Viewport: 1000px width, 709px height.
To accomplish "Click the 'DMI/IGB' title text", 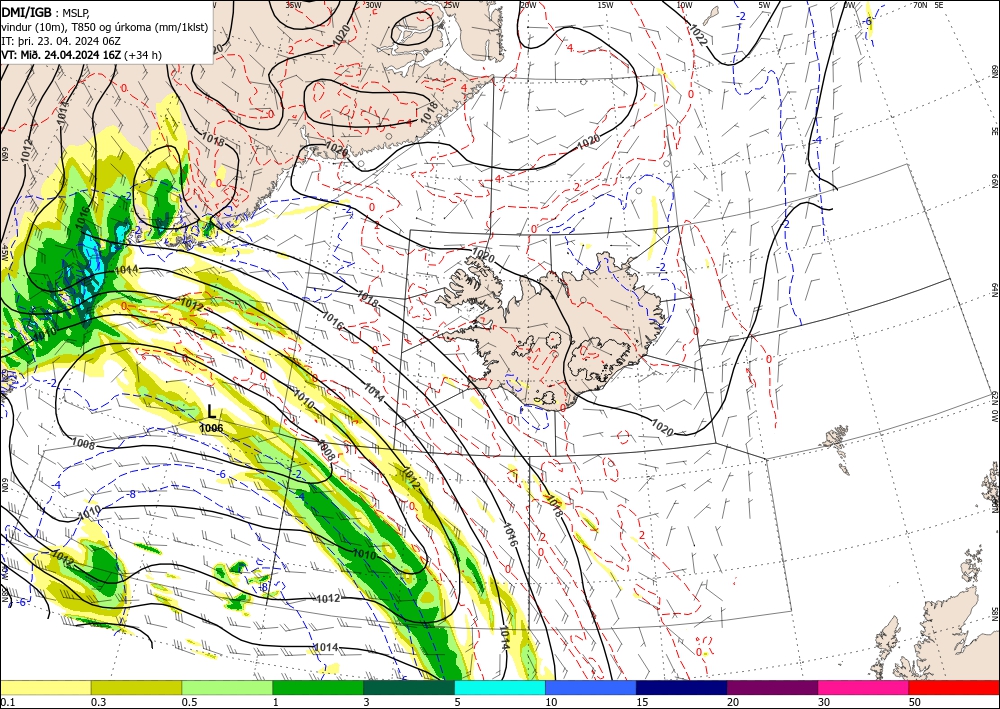I will 27,11.
